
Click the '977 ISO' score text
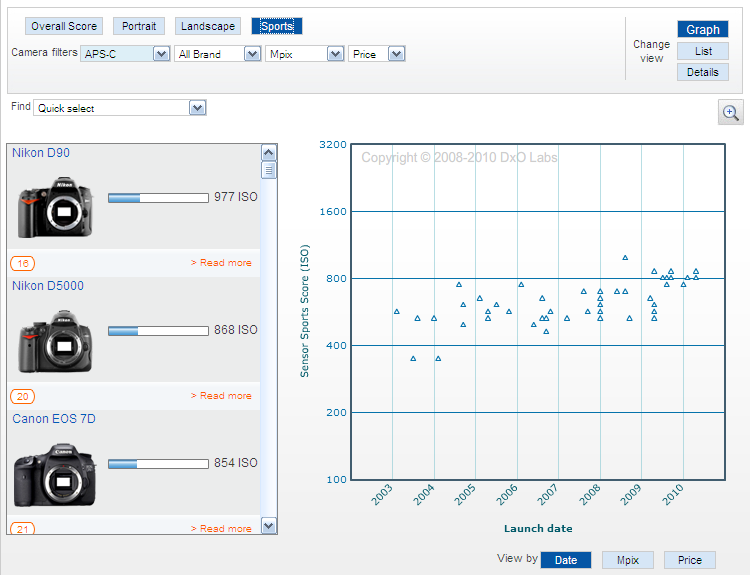click(236, 197)
